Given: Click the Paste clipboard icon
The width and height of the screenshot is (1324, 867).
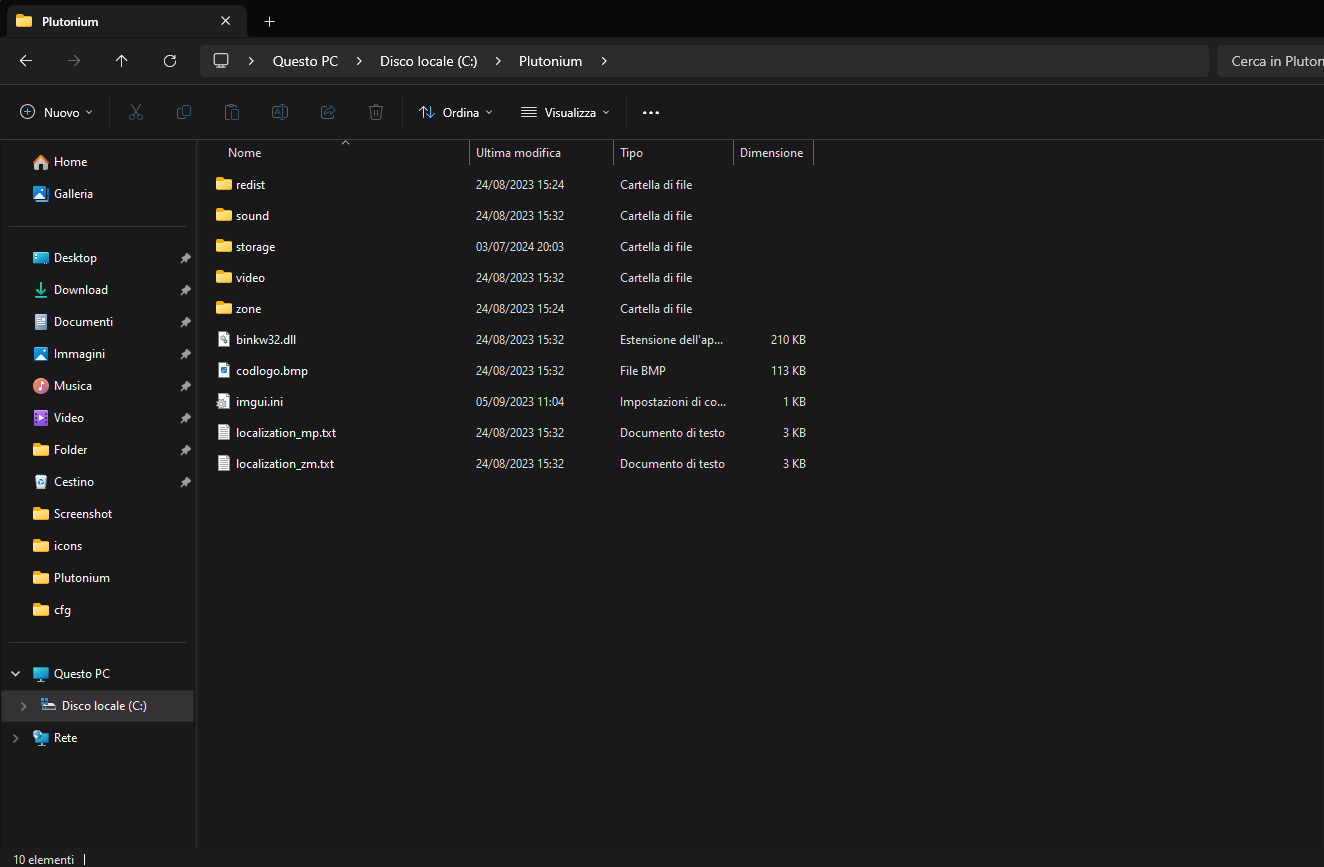Looking at the screenshot, I should [x=232, y=112].
